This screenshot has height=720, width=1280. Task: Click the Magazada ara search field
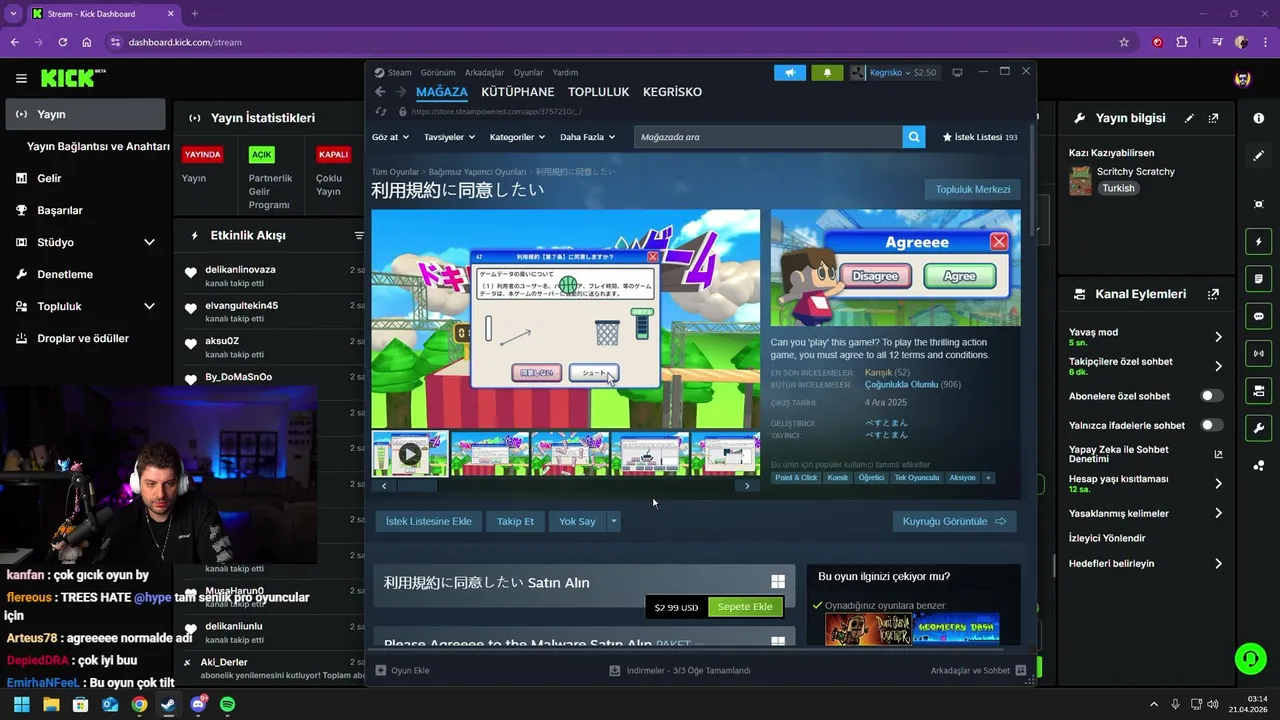click(768, 137)
